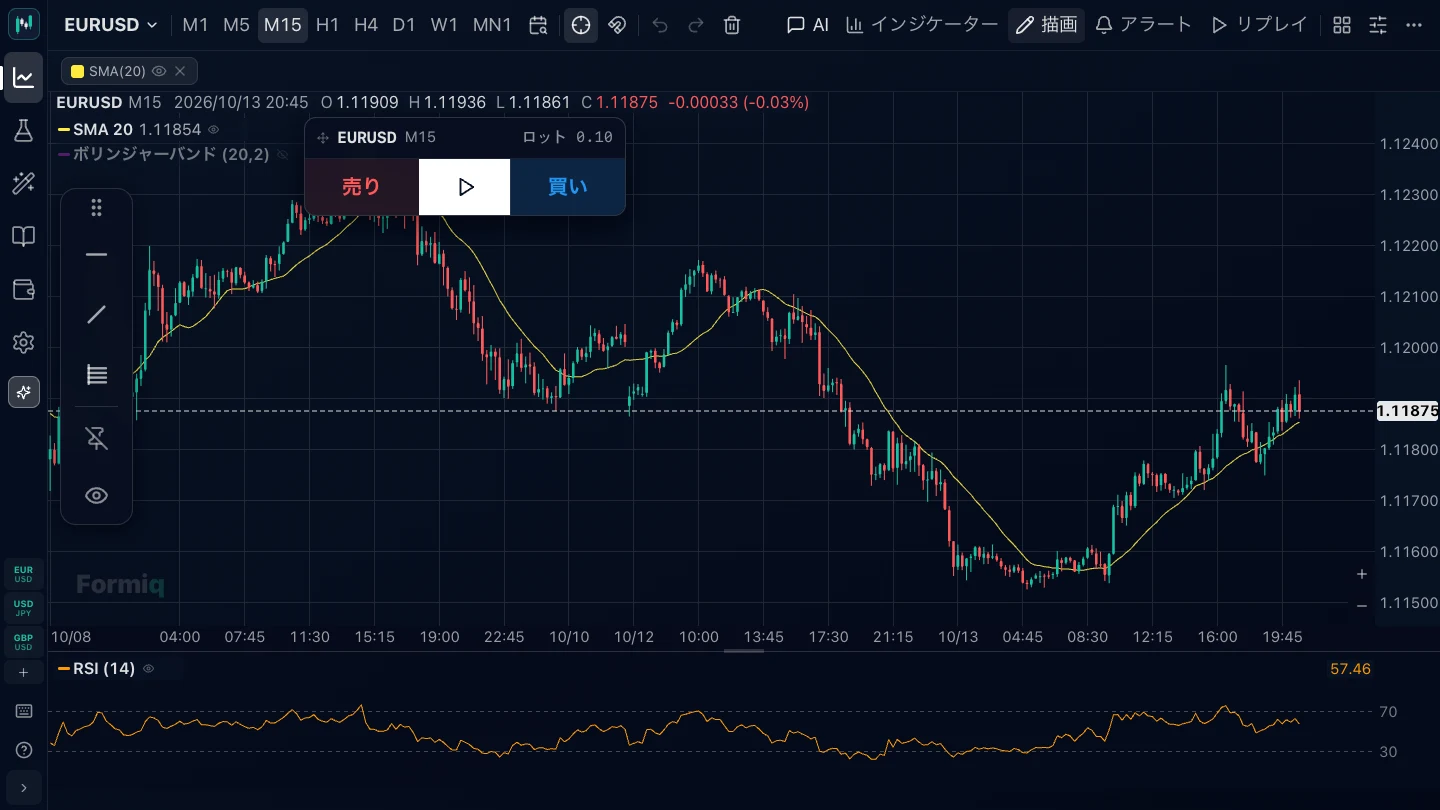Image resolution: width=1440 pixels, height=810 pixels.
Task: Open the wallet icon in left sidebar
Action: point(24,290)
